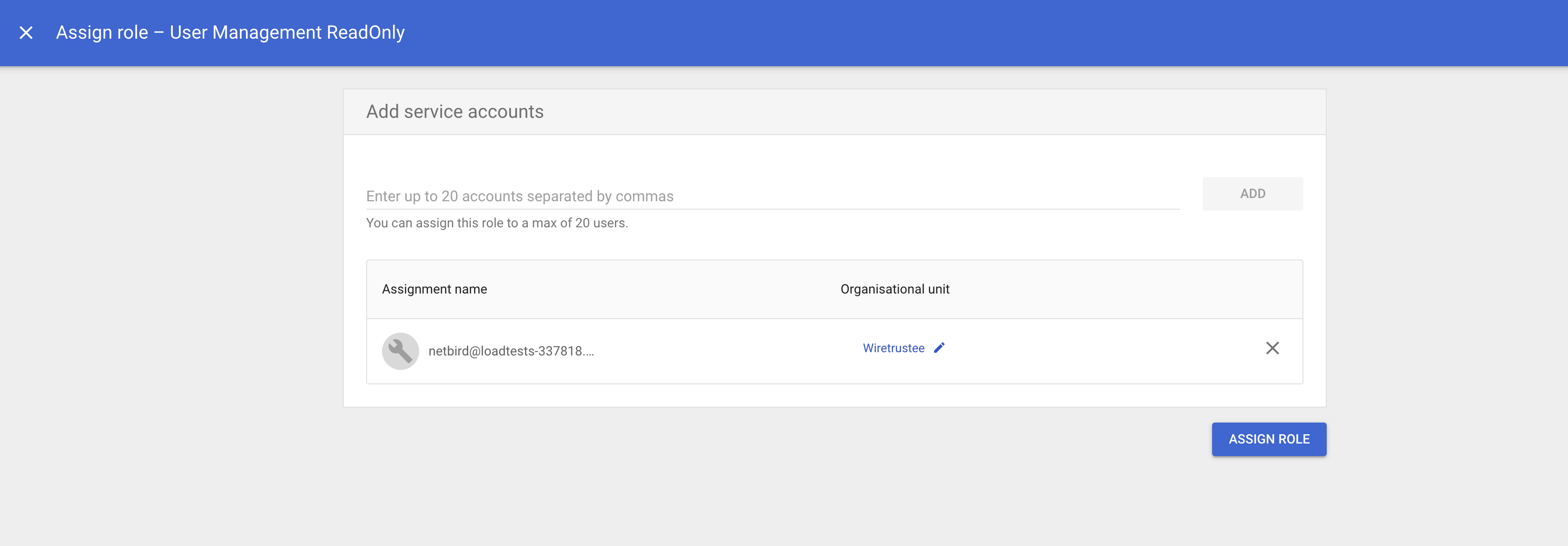Viewport: 1568px width, 546px height.
Task: Click the dialog title User Management ReadOnly
Action: (230, 33)
